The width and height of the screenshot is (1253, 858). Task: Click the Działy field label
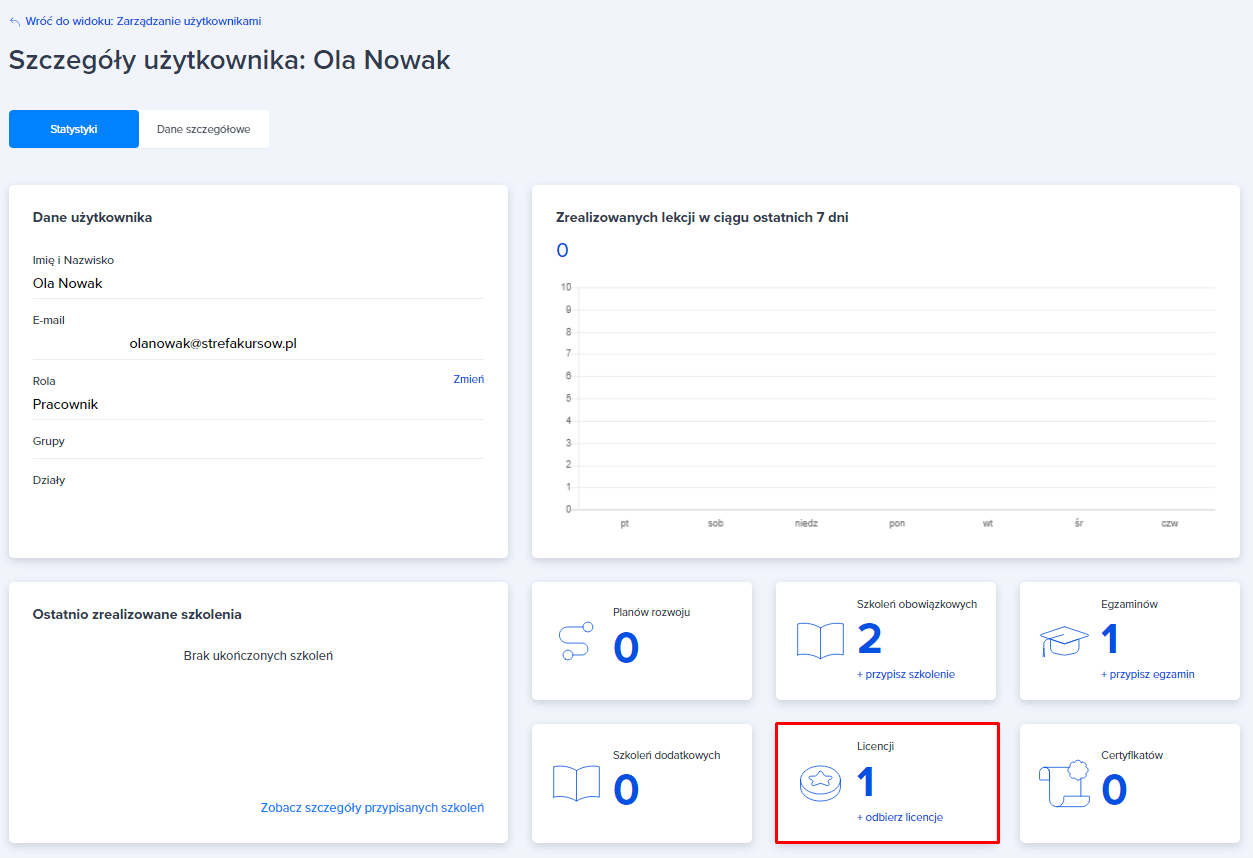tap(49, 480)
